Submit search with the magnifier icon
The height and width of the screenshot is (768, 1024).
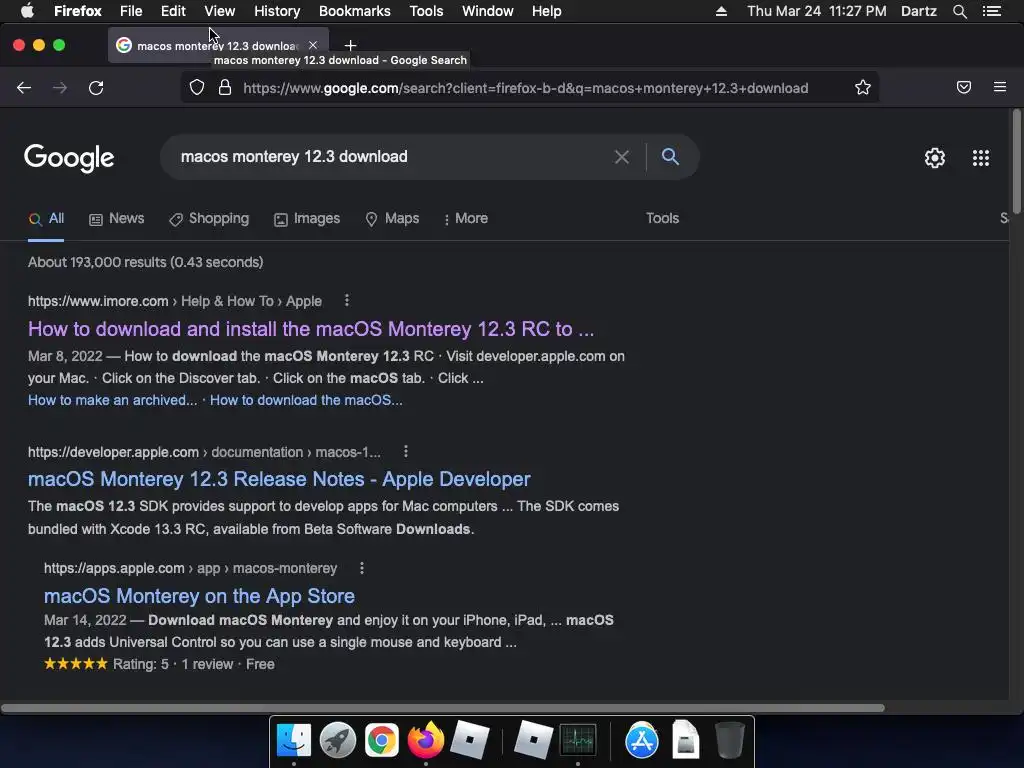pyautogui.click(x=670, y=156)
